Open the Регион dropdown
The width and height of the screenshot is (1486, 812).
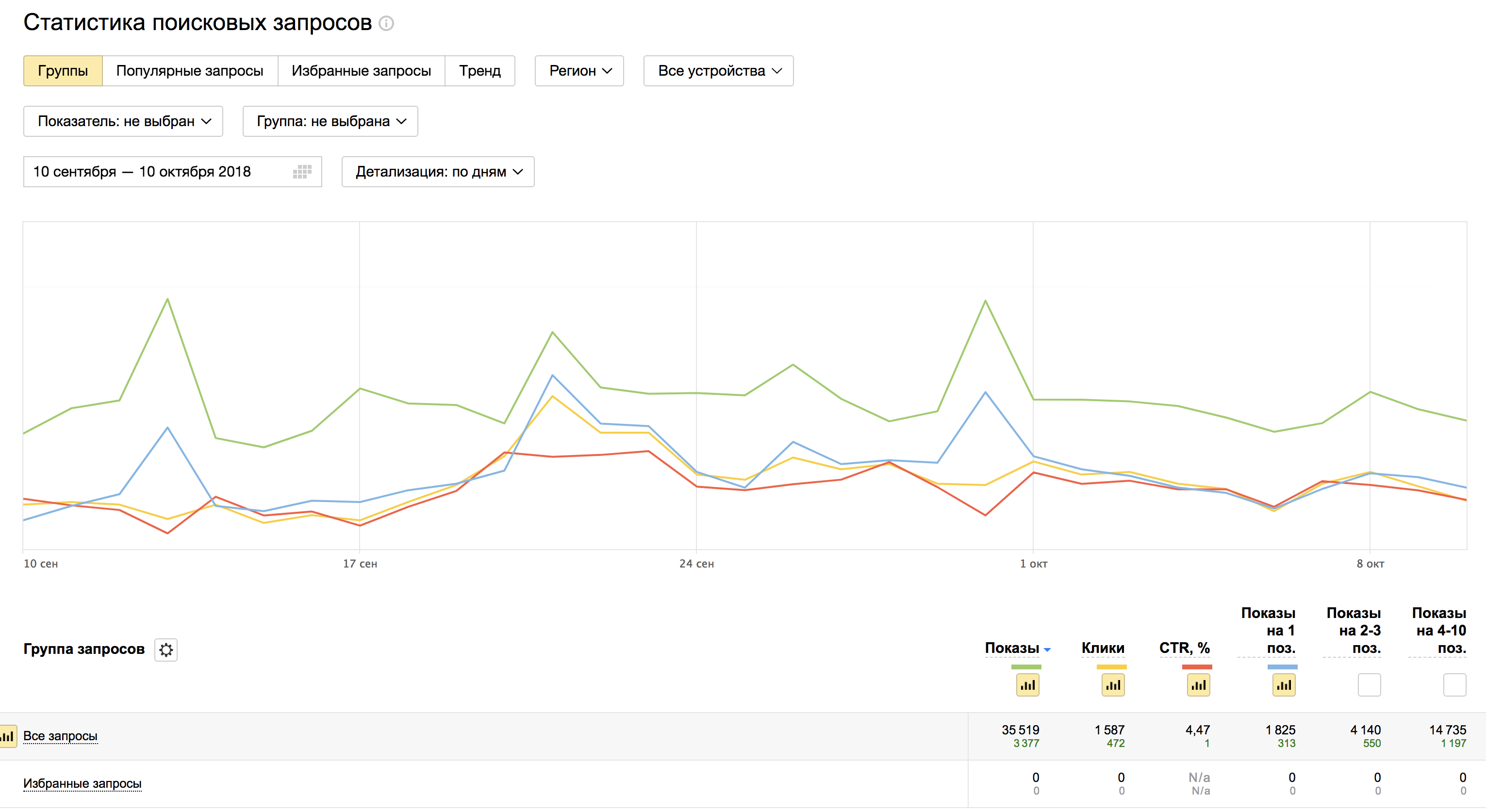tap(578, 71)
